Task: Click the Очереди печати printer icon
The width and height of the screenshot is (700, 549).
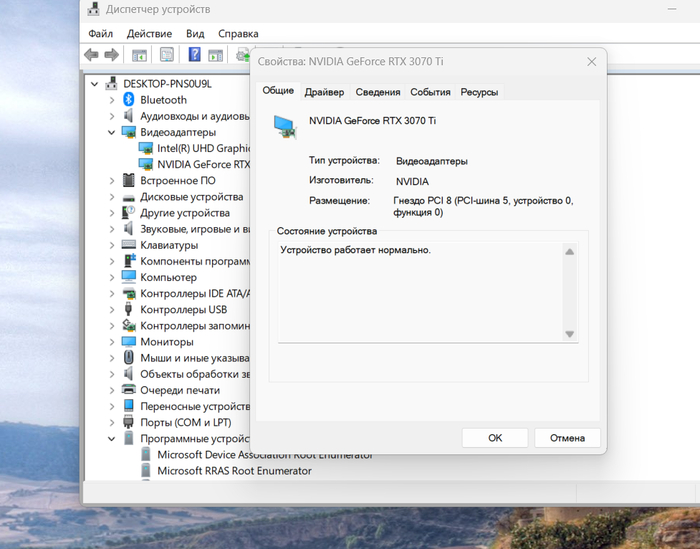Action: [x=129, y=390]
